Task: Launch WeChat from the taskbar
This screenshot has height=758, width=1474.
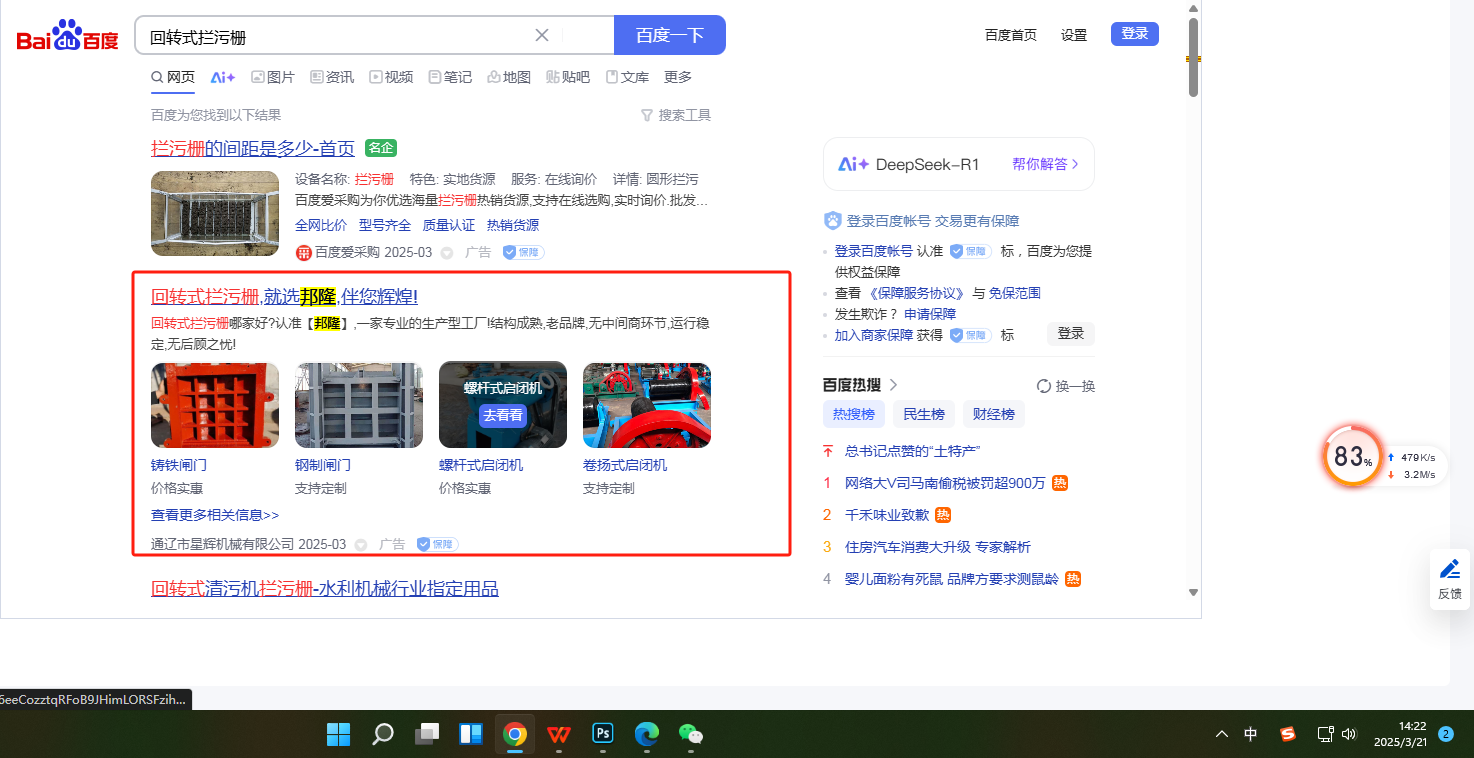Action: pos(691,734)
